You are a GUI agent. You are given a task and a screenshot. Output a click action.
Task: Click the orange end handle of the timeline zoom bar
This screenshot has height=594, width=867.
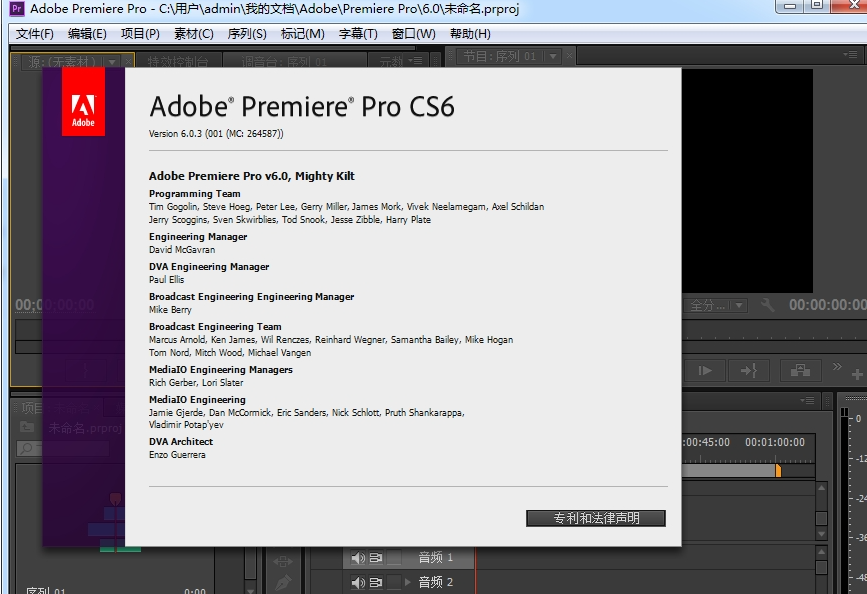click(x=778, y=471)
